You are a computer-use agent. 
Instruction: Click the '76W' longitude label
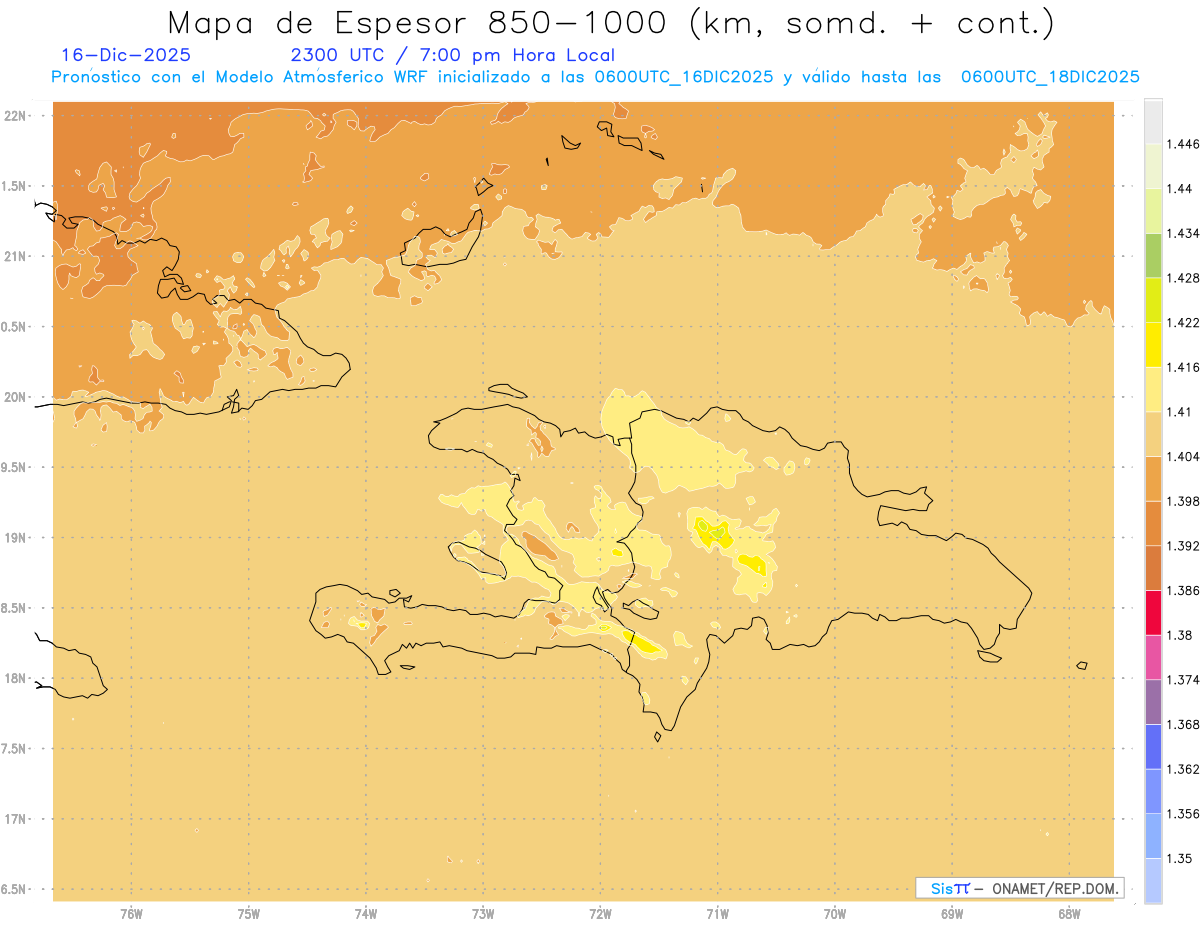[131, 913]
